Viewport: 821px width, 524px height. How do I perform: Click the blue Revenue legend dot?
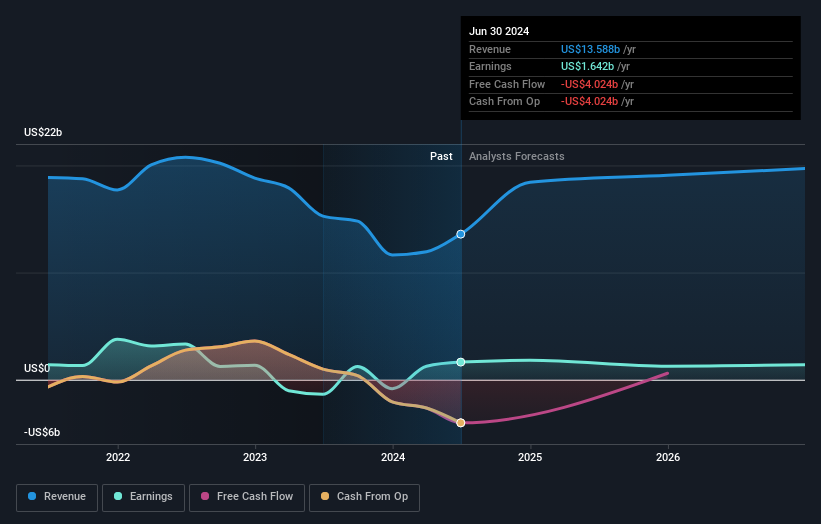32,496
